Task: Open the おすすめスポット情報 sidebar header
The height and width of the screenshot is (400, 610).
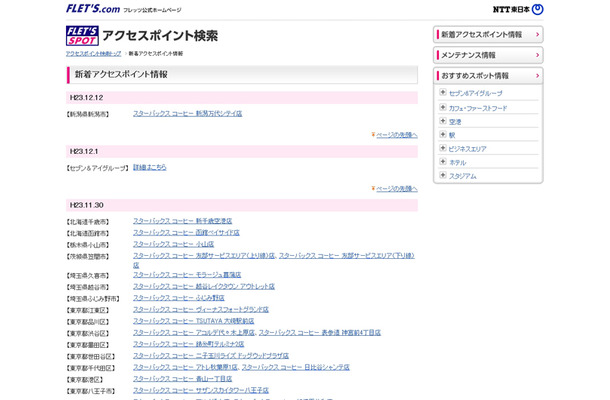Action: (488, 76)
